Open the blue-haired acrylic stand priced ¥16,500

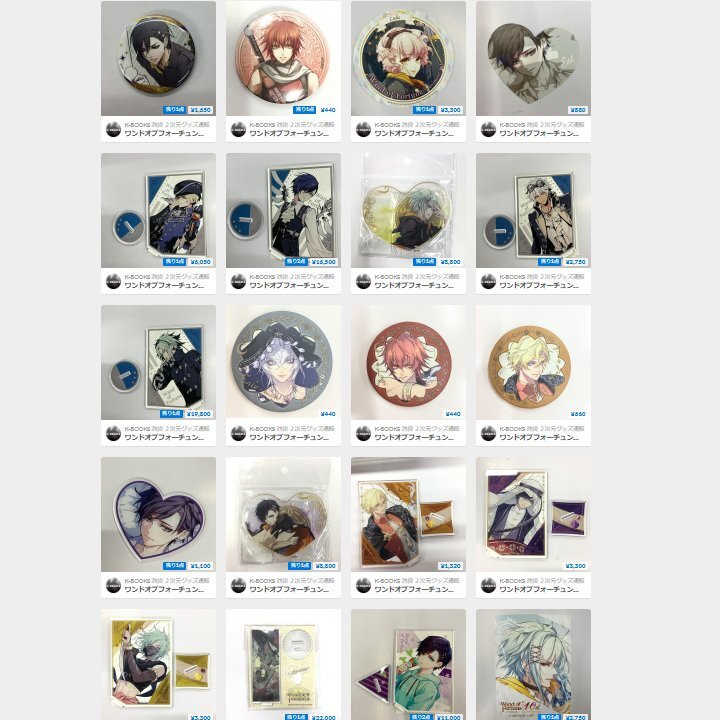(283, 210)
